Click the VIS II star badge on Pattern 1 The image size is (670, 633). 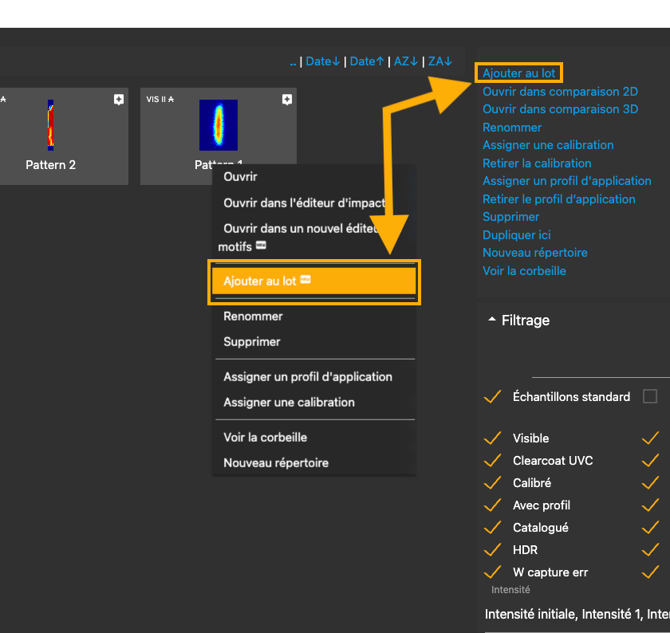click(x=160, y=99)
